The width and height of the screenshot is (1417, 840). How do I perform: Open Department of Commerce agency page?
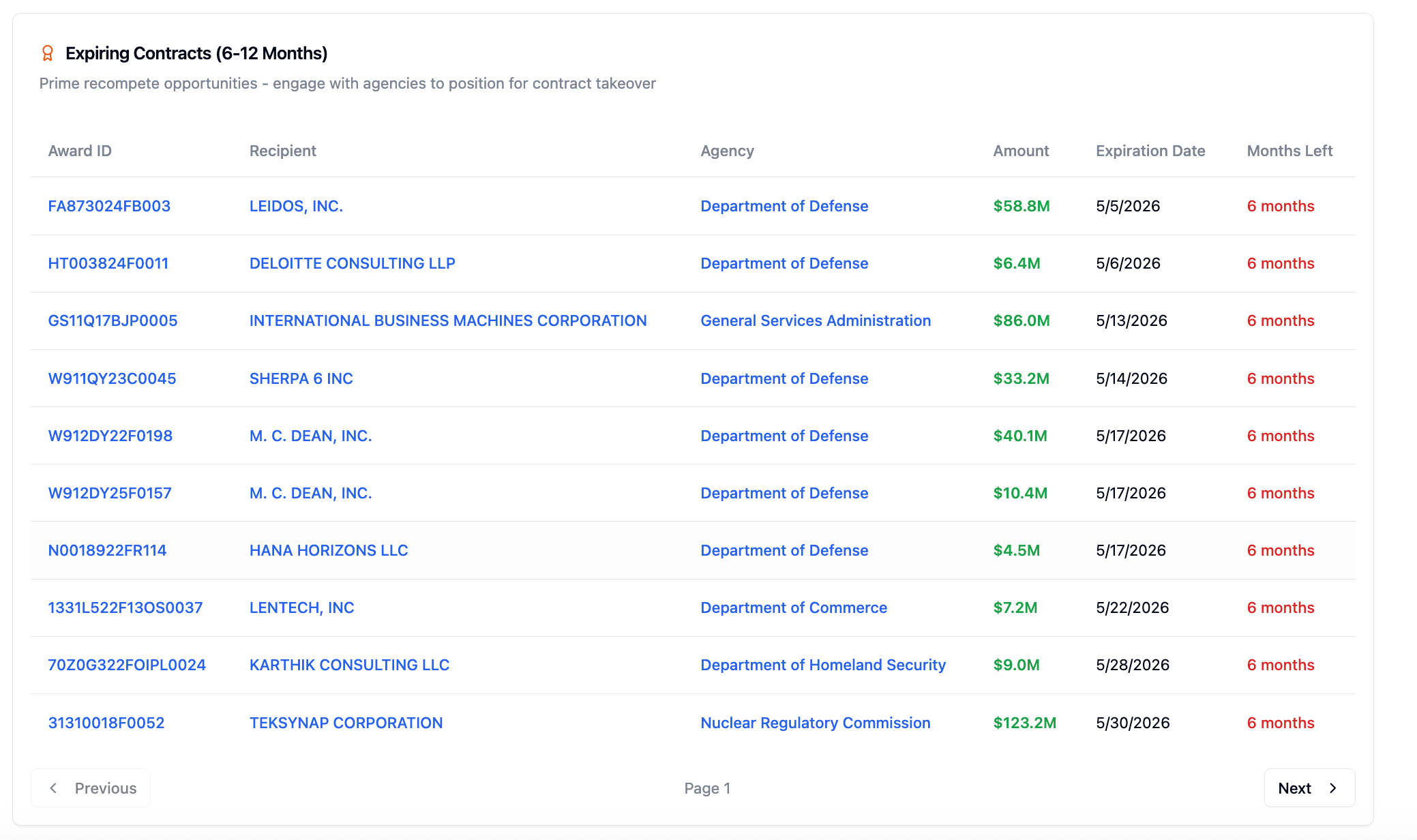point(793,607)
